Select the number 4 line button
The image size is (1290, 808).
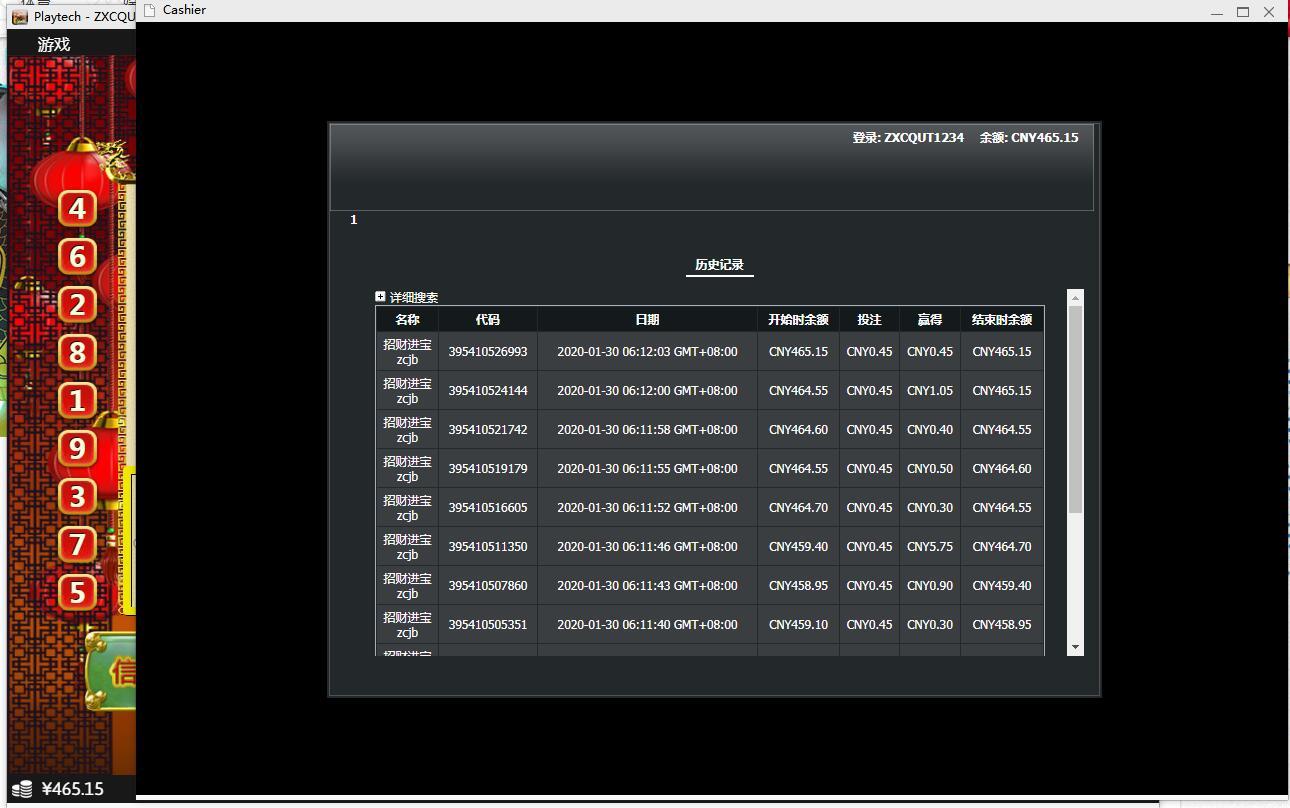point(77,208)
